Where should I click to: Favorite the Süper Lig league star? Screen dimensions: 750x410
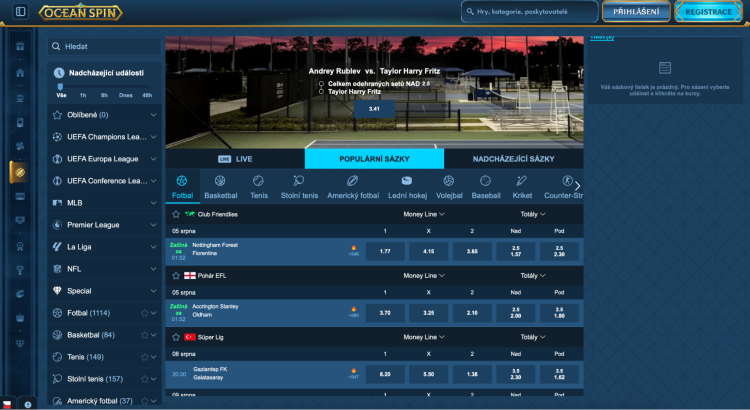tap(176, 337)
